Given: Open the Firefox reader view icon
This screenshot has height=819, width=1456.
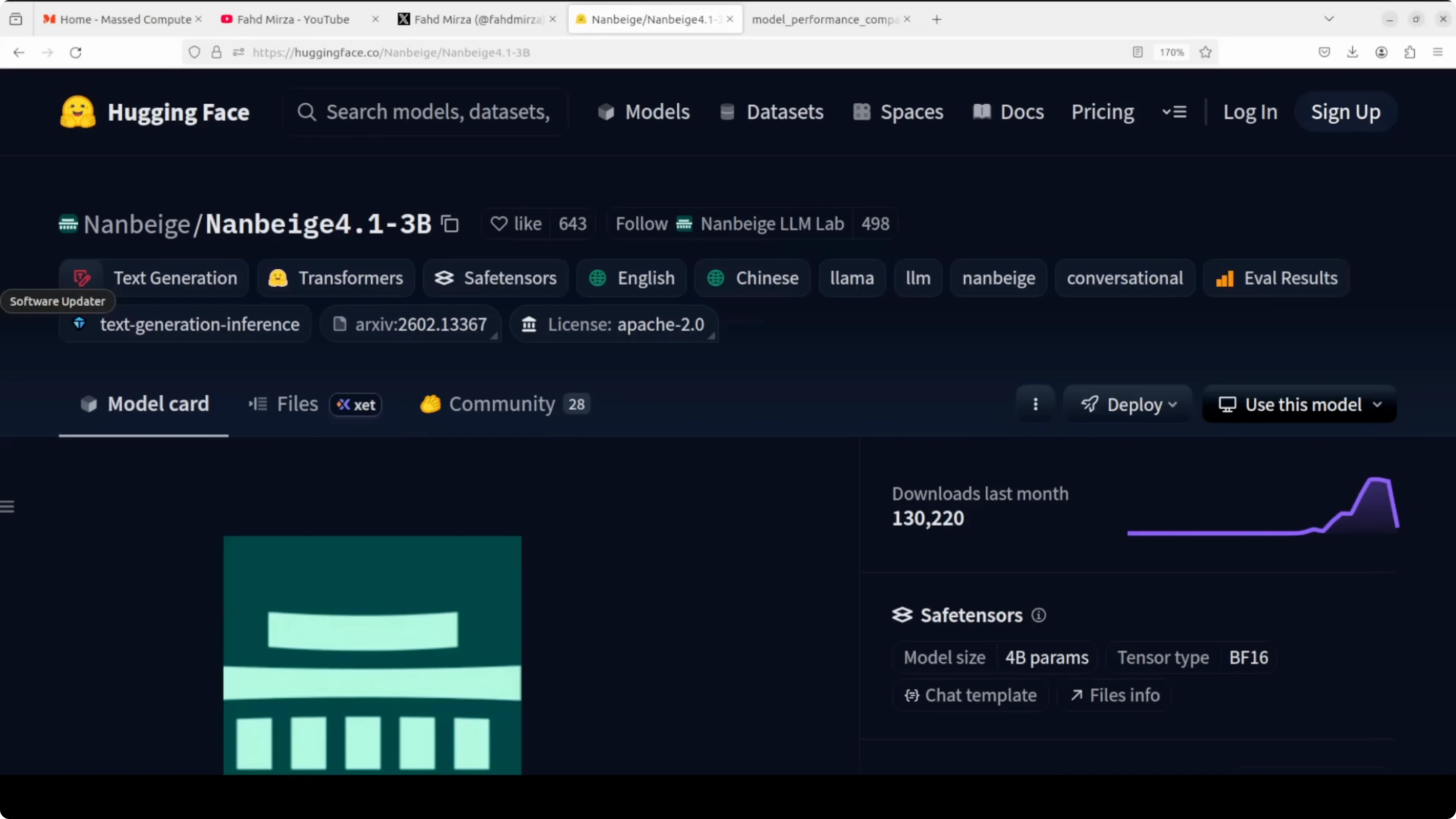Looking at the screenshot, I should tap(1137, 52).
